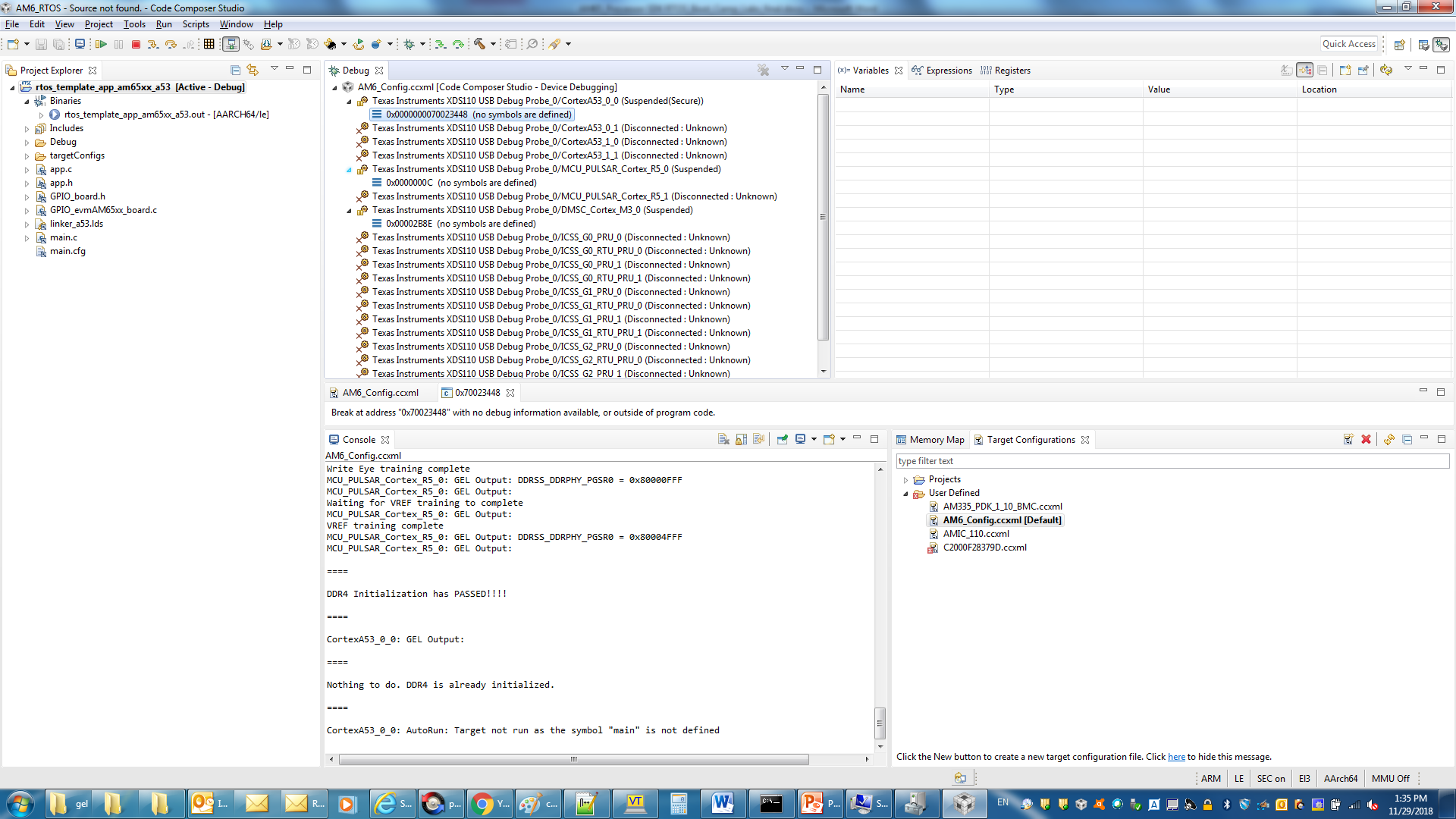The width and height of the screenshot is (1456, 819).
Task: Click the Quick Access search field
Action: pos(1349,44)
